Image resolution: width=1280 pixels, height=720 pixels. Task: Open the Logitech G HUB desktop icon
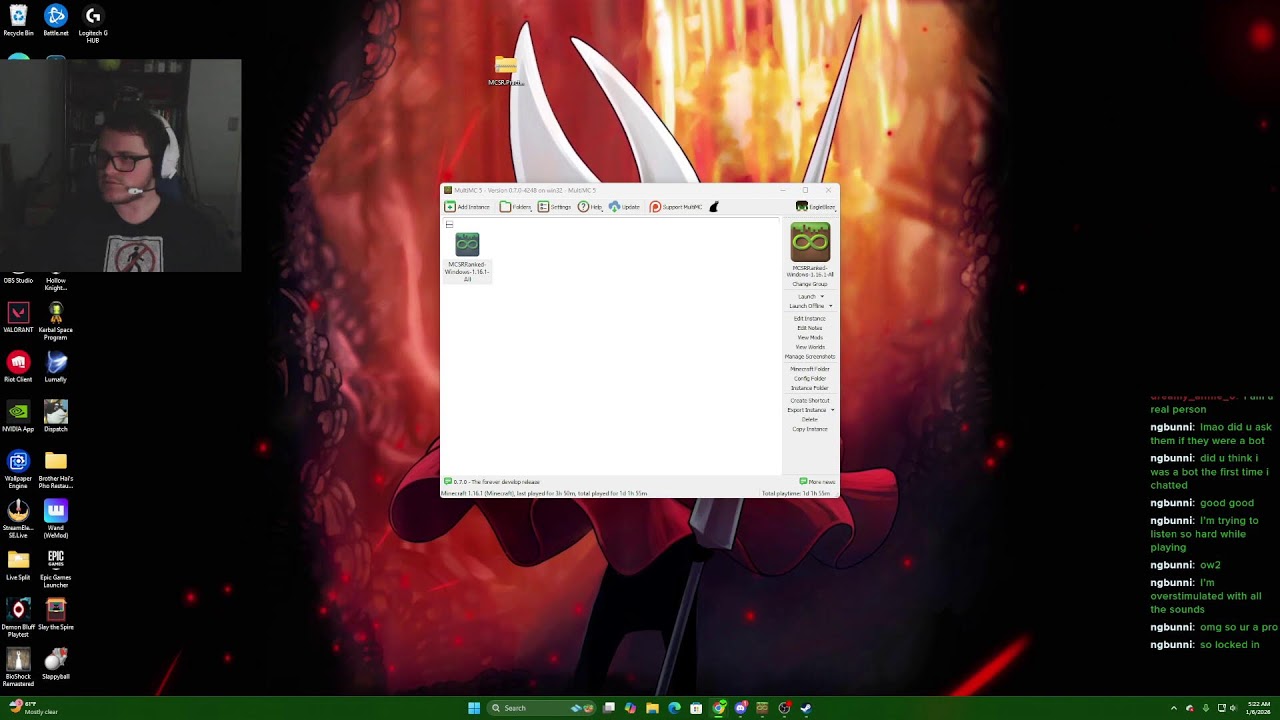[x=93, y=24]
